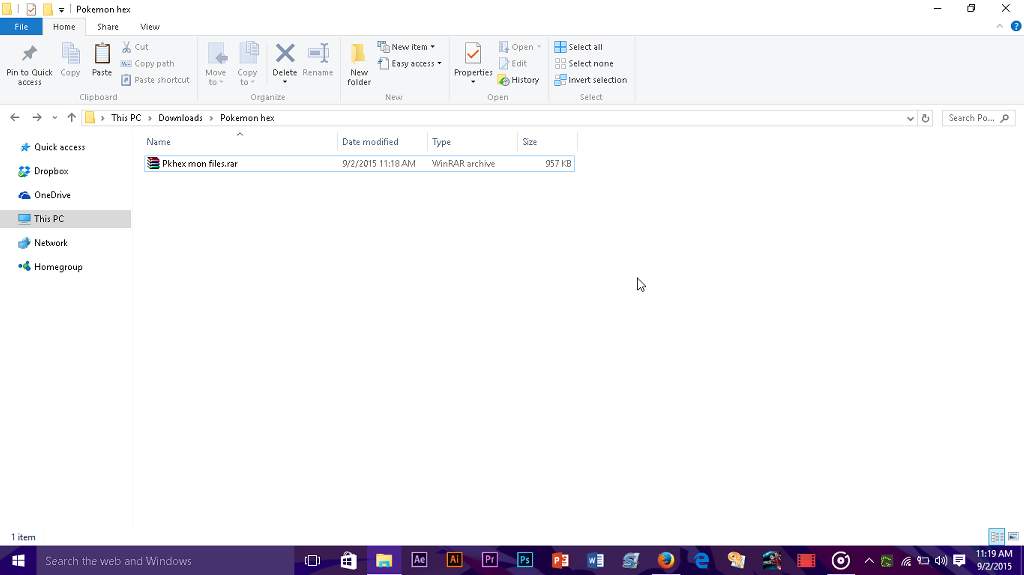Select Dropbox in navigation pane
Screen dimensions: 1024x575
pos(51,171)
